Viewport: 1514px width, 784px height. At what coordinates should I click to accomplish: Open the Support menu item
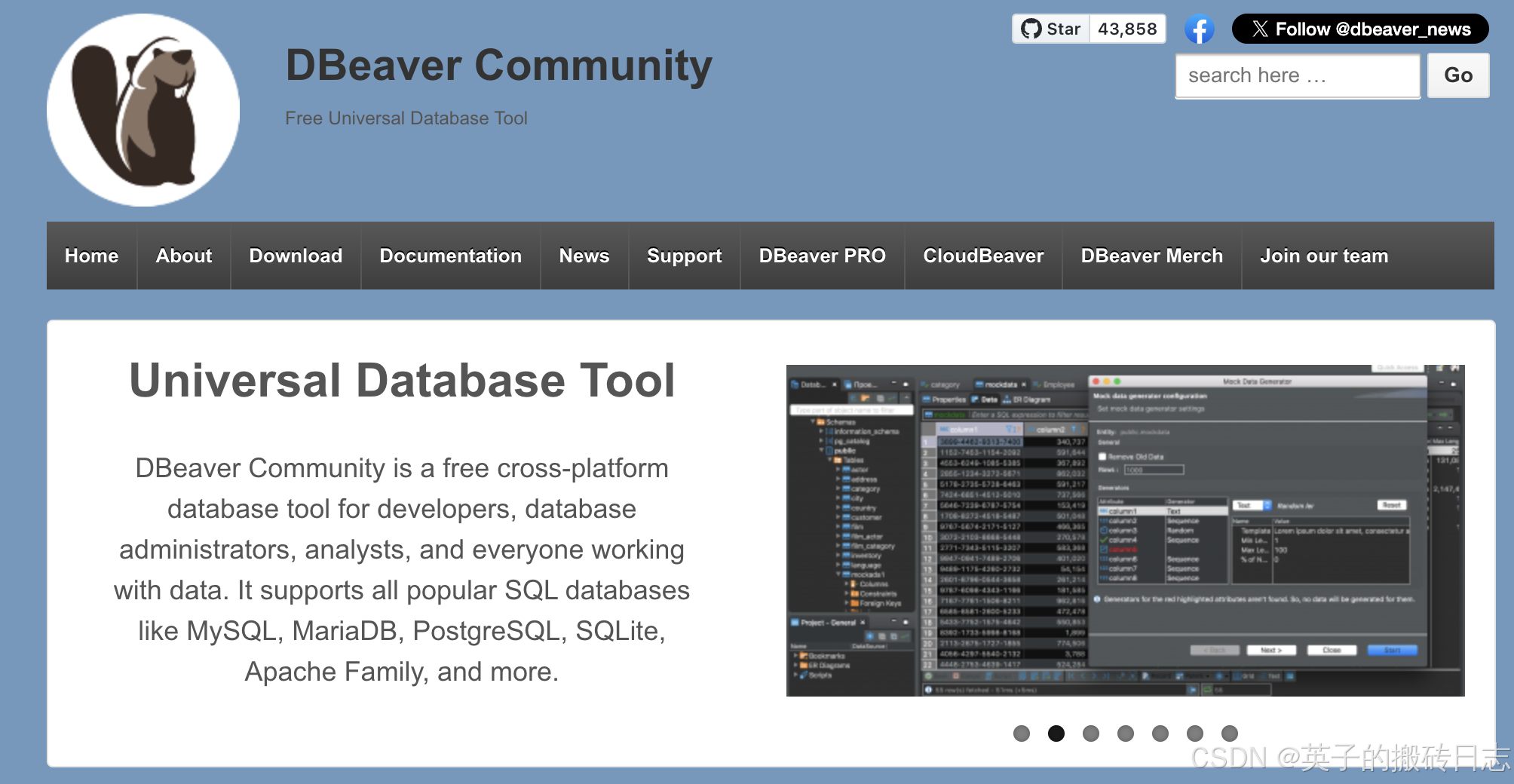[685, 256]
